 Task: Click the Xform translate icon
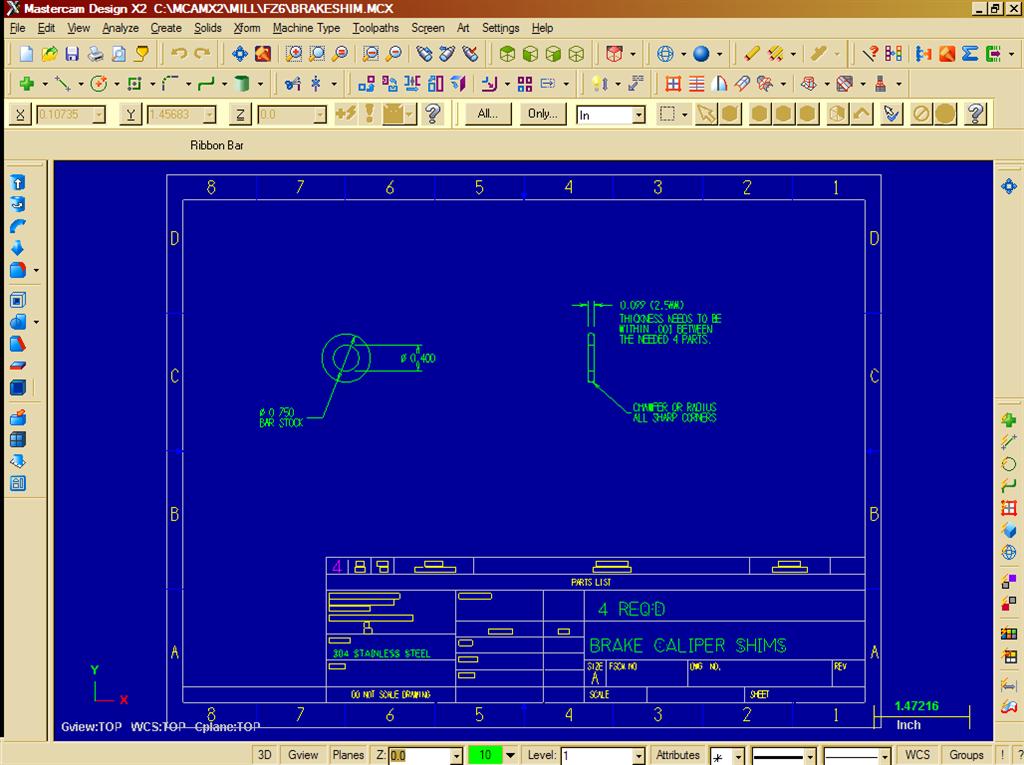click(x=366, y=84)
